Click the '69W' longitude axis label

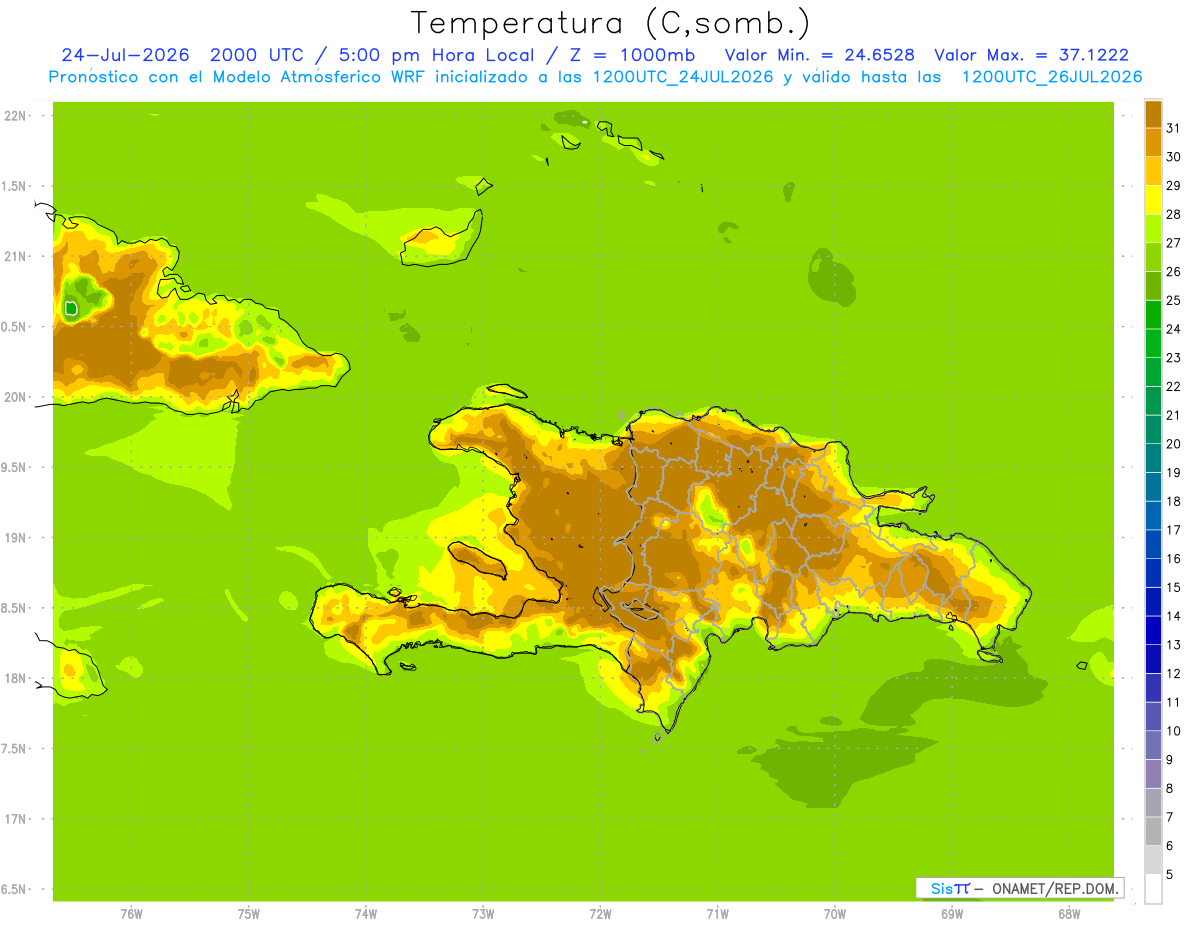click(952, 914)
